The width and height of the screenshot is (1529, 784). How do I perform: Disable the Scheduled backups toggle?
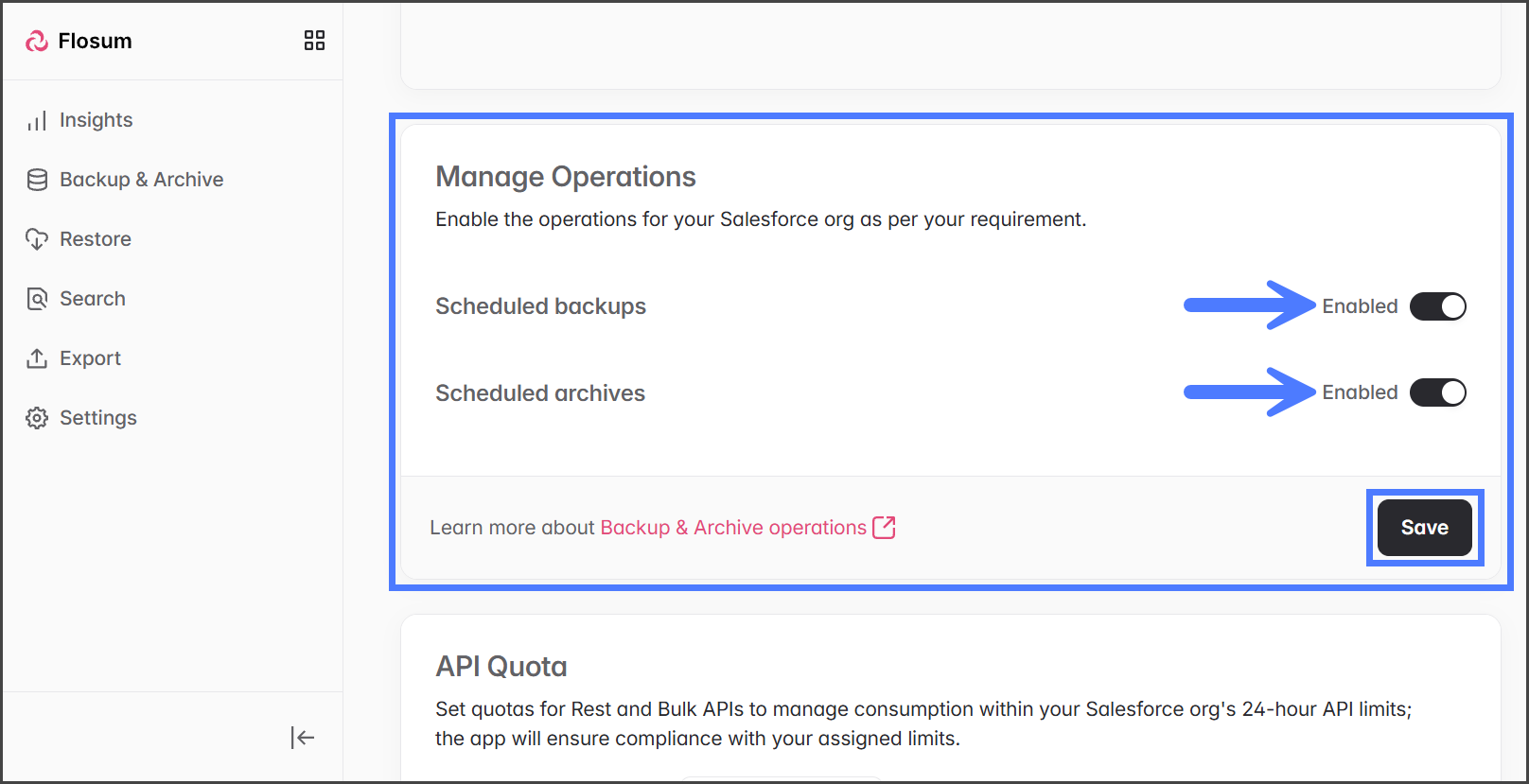pos(1437,306)
